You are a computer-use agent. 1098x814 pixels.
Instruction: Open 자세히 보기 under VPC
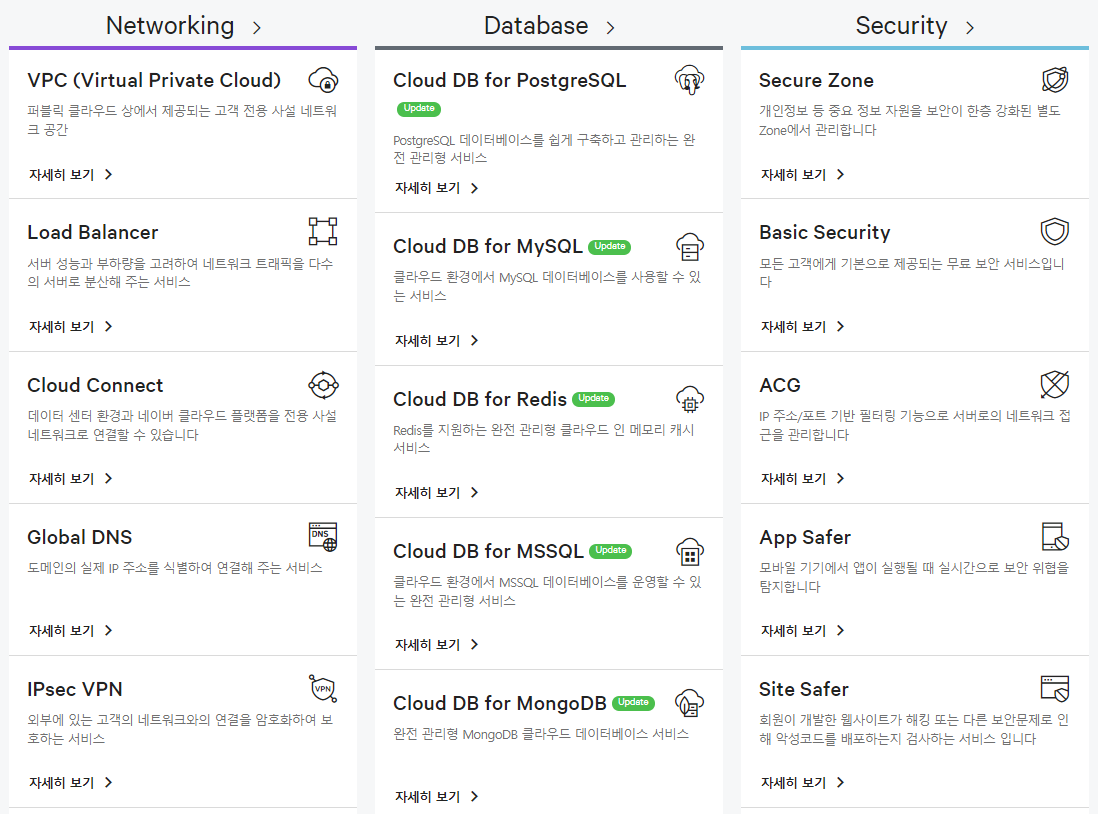[70, 174]
